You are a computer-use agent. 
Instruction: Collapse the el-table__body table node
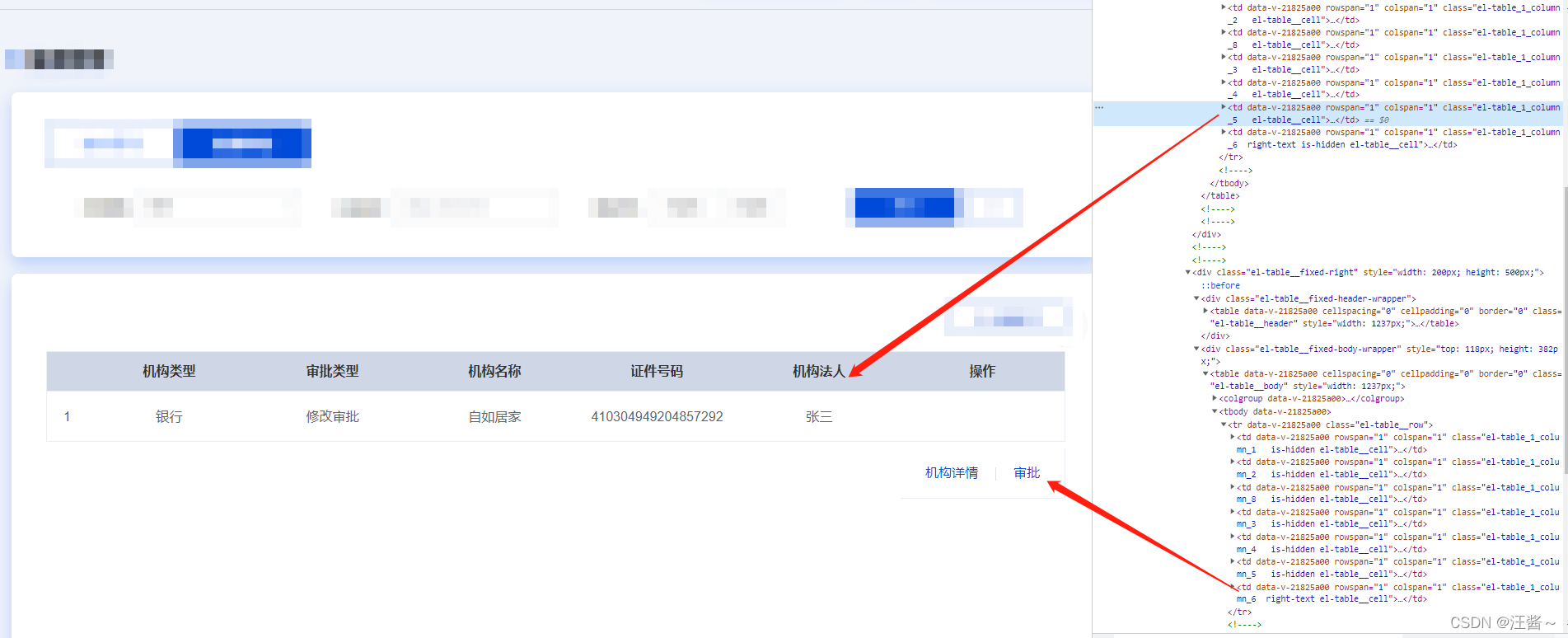[x=1206, y=373]
